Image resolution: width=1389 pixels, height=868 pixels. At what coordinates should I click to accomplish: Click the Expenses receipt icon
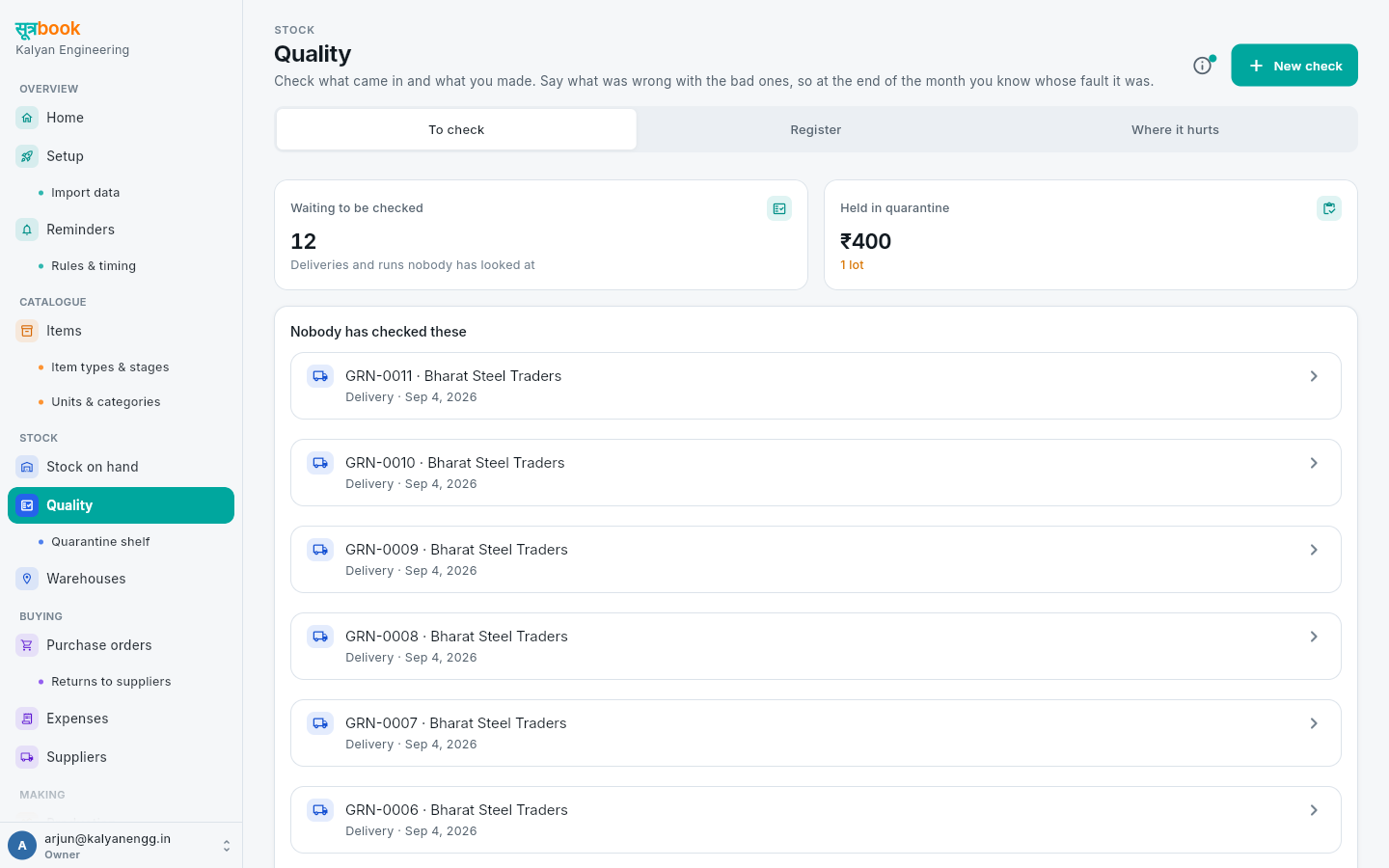coord(27,719)
